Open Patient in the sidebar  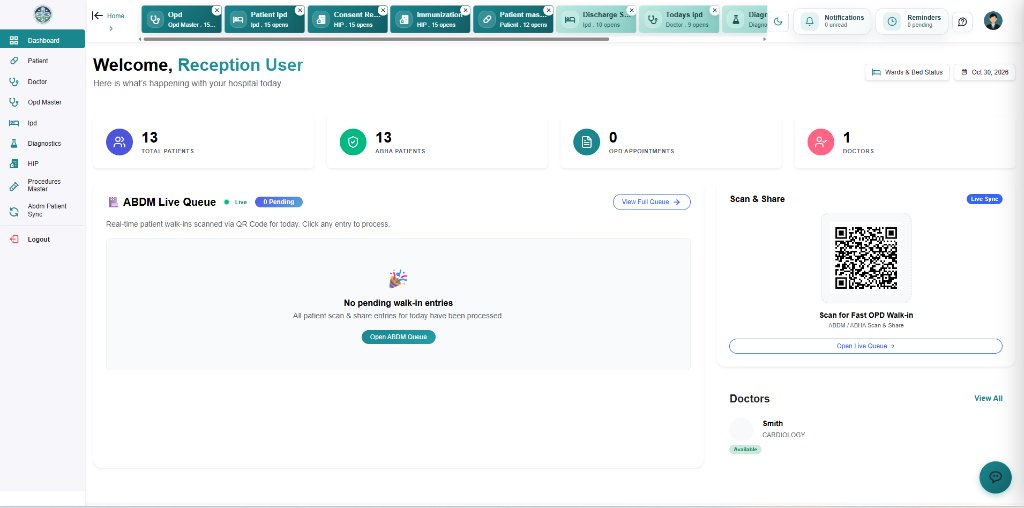coord(42,61)
